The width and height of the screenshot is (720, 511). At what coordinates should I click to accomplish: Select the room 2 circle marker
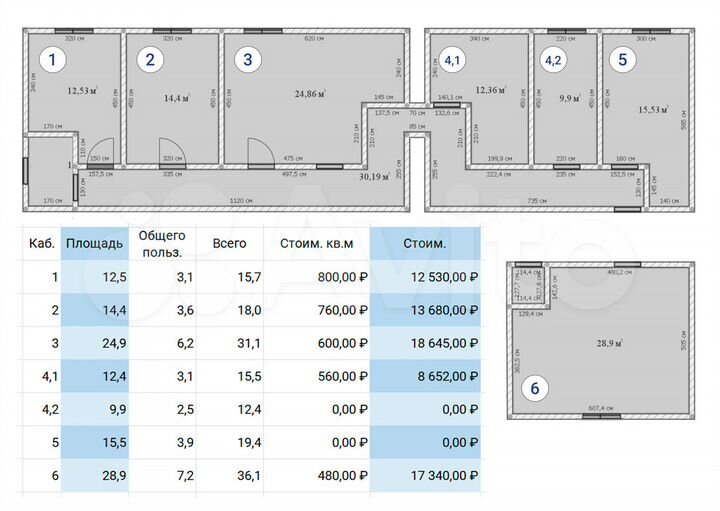150,60
